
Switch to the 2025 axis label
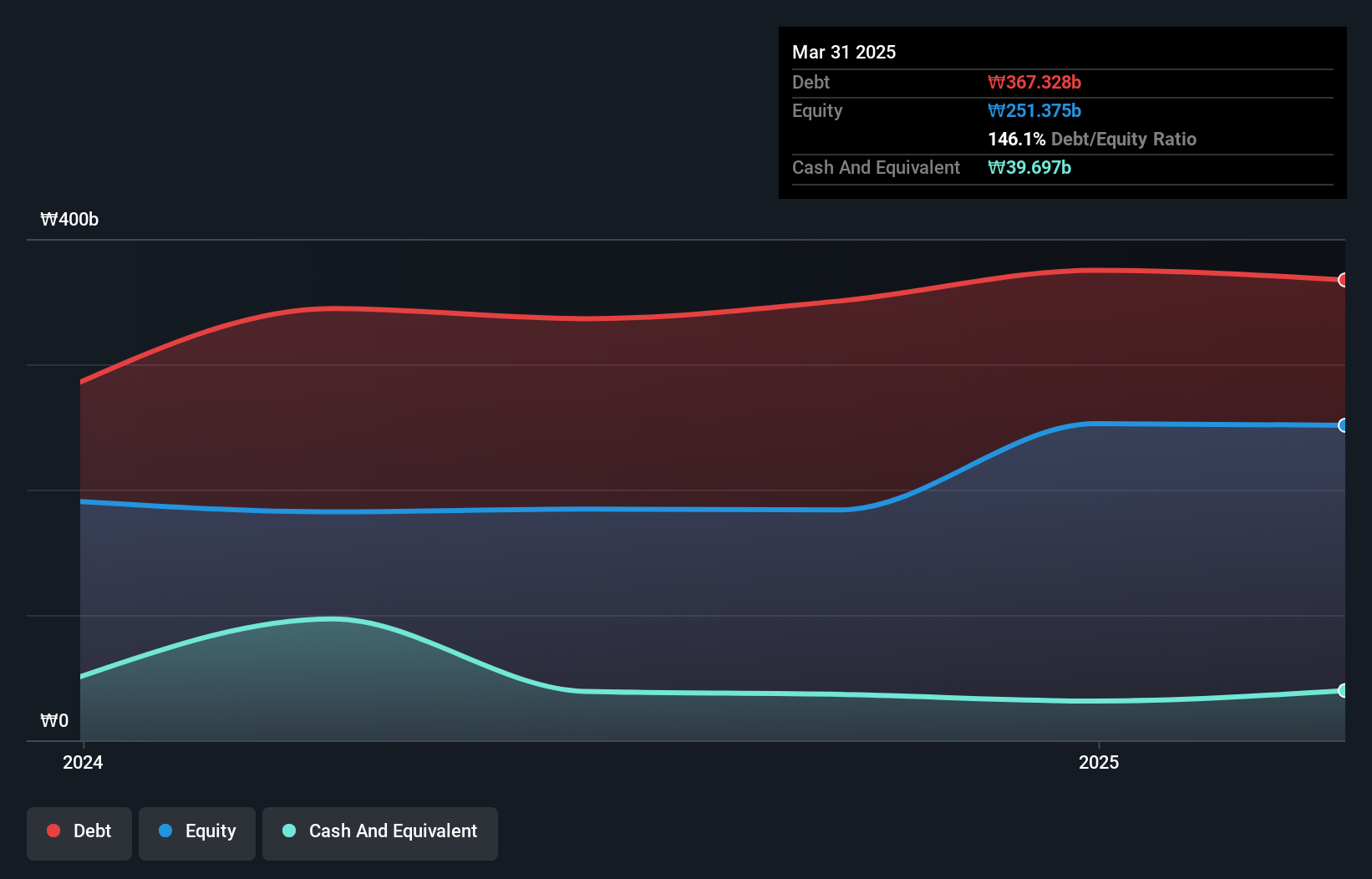coord(1100,762)
